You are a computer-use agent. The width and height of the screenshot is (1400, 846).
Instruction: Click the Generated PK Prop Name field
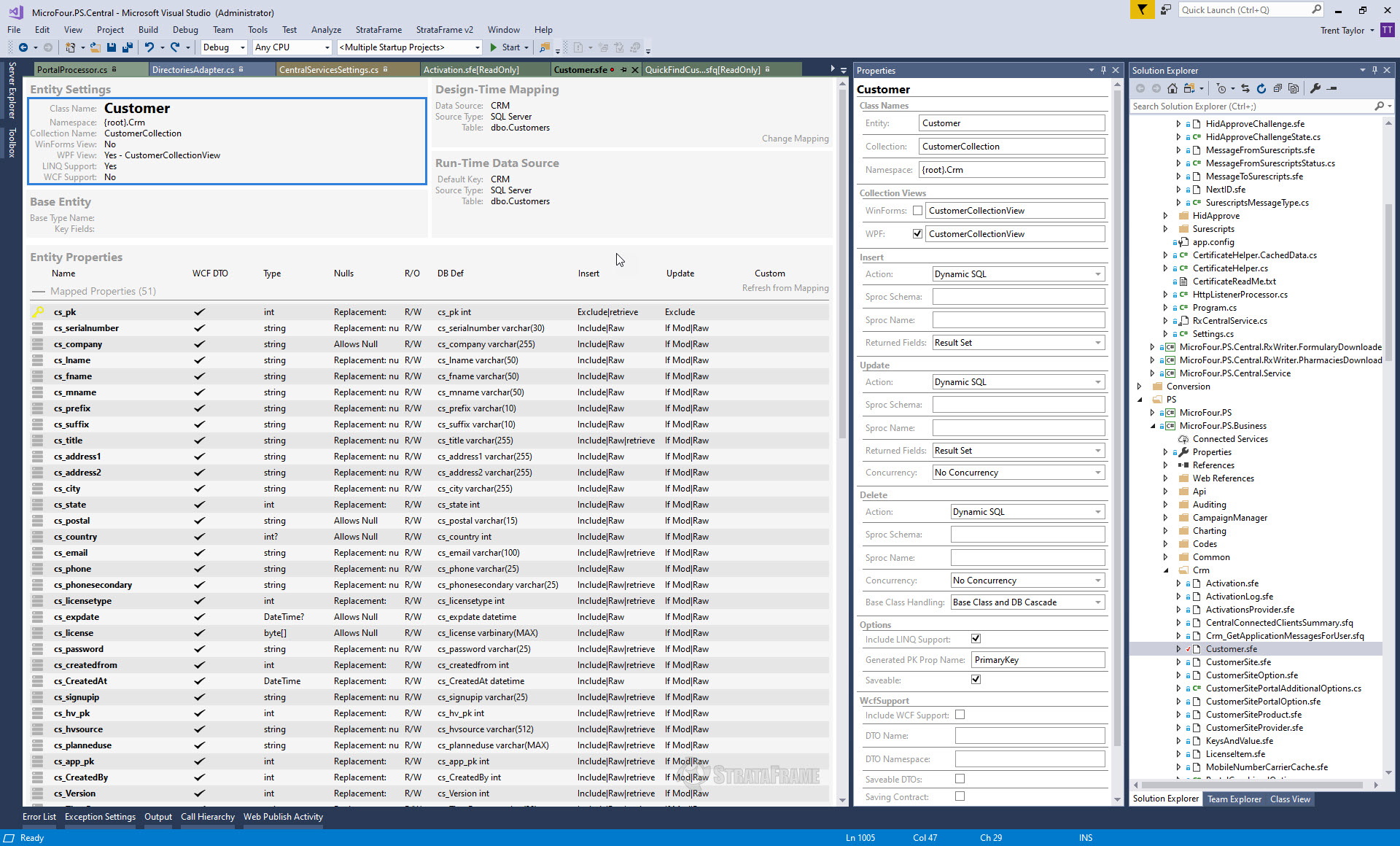(1038, 660)
